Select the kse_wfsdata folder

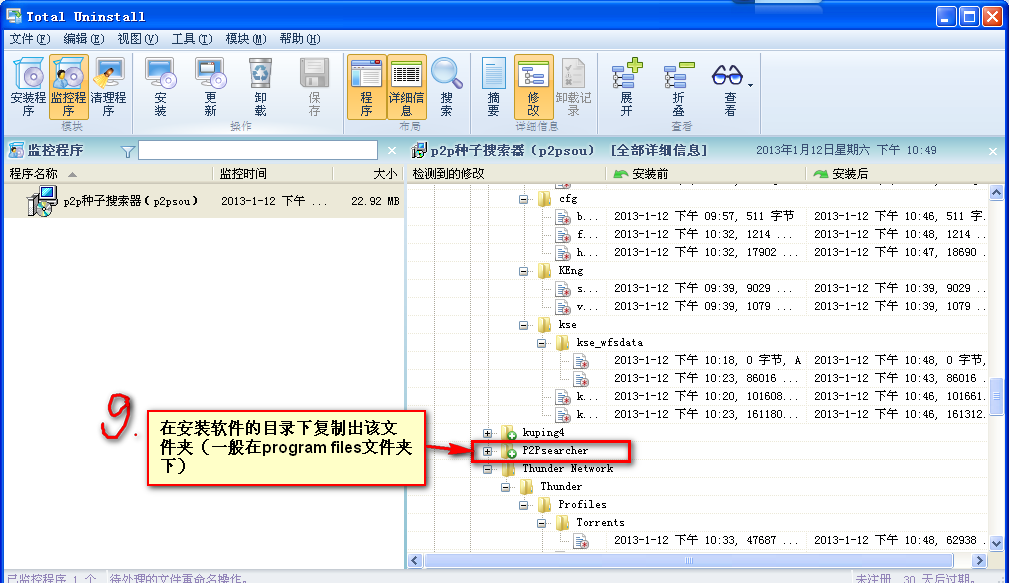coord(609,342)
